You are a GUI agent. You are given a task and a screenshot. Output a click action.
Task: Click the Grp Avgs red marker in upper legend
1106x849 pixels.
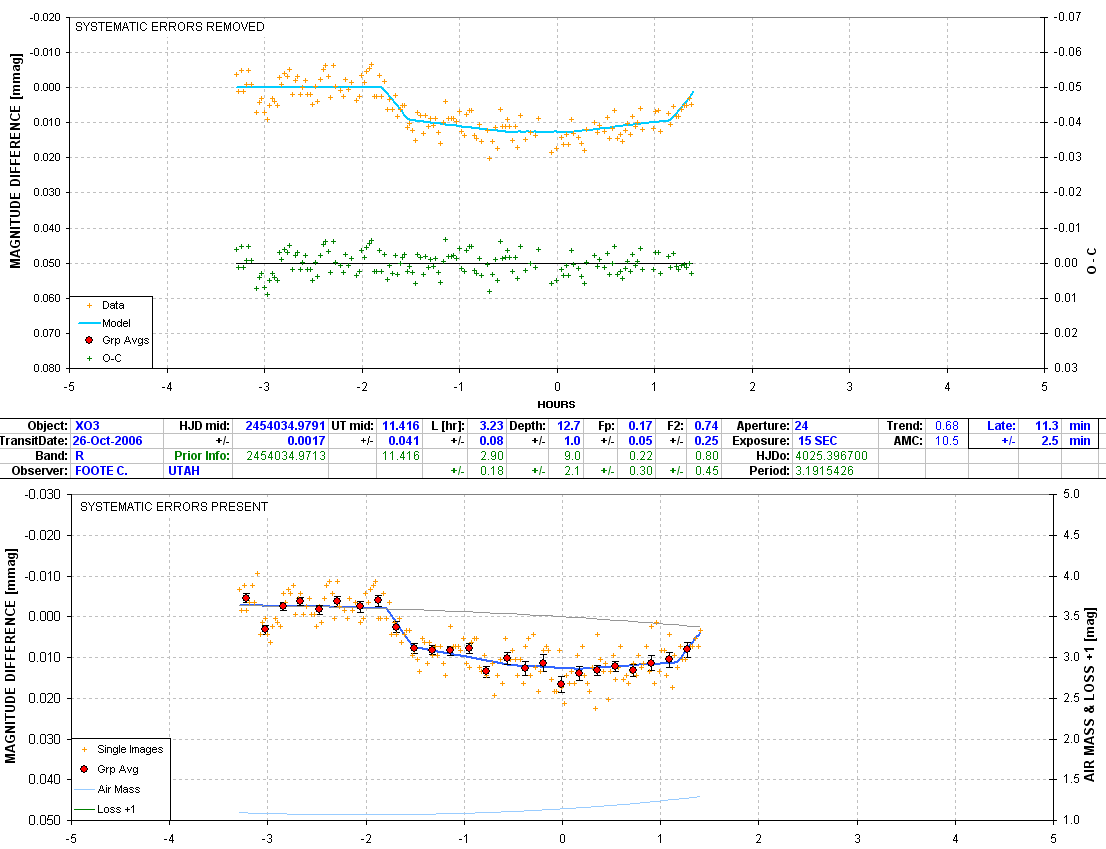pos(89,340)
